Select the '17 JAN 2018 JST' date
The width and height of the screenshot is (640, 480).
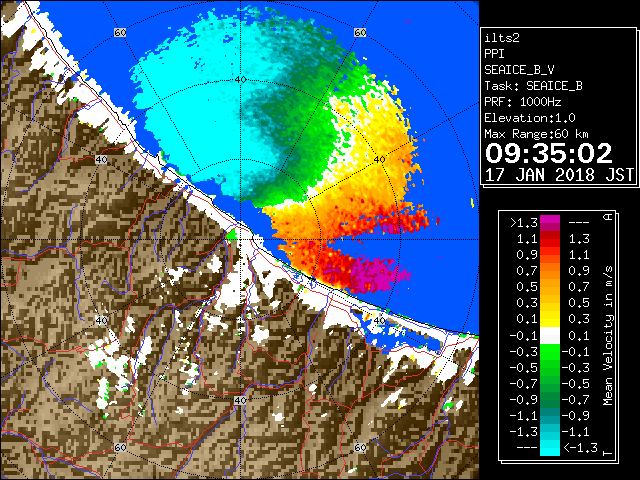tap(559, 175)
